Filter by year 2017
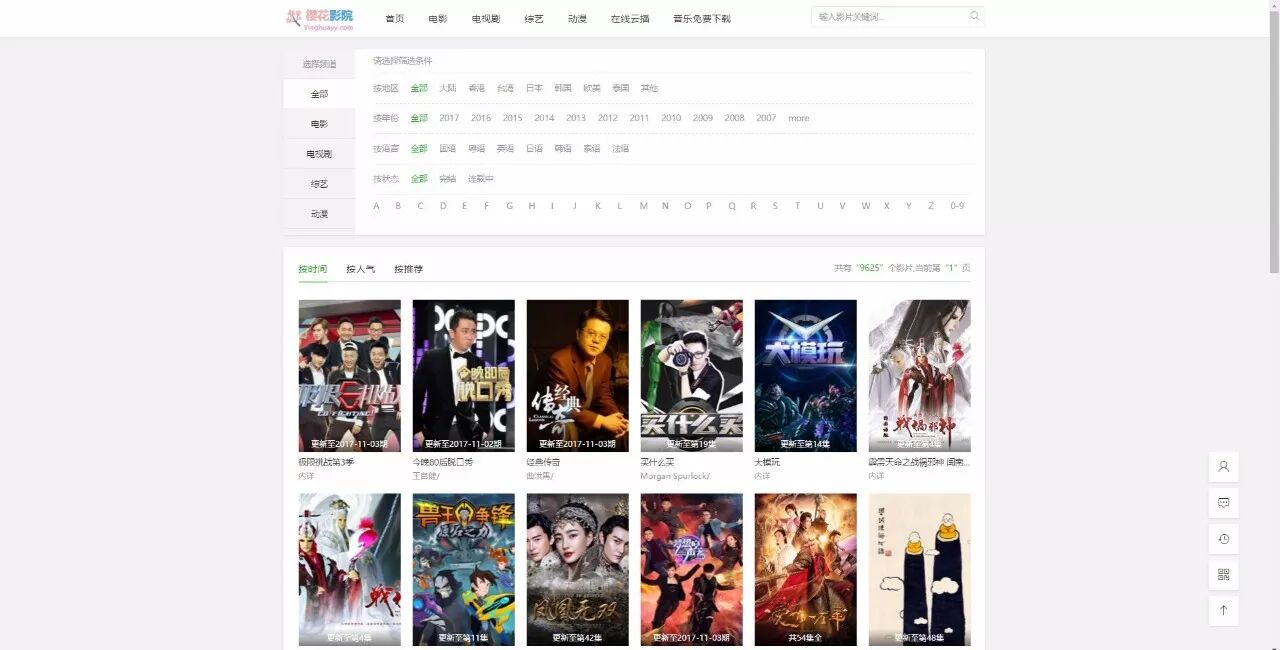Image resolution: width=1280 pixels, height=650 pixels. pos(449,118)
